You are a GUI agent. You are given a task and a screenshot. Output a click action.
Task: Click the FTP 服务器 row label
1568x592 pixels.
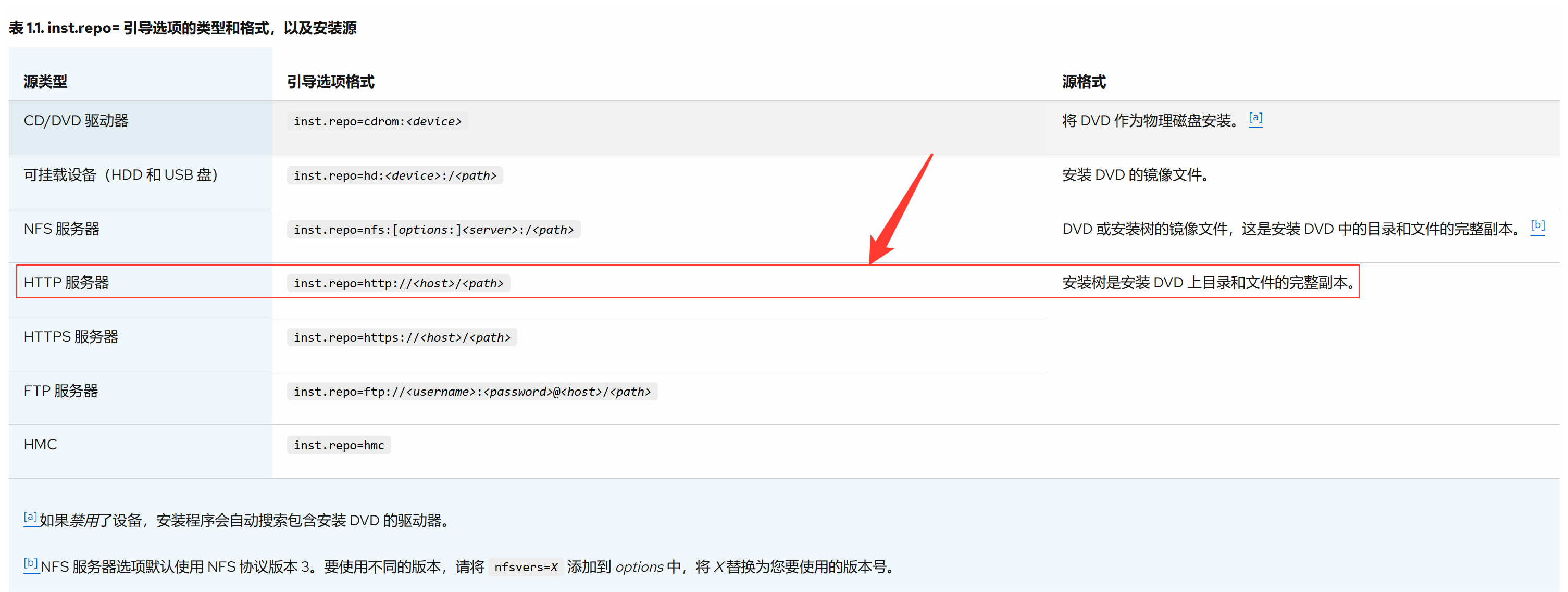pos(61,391)
